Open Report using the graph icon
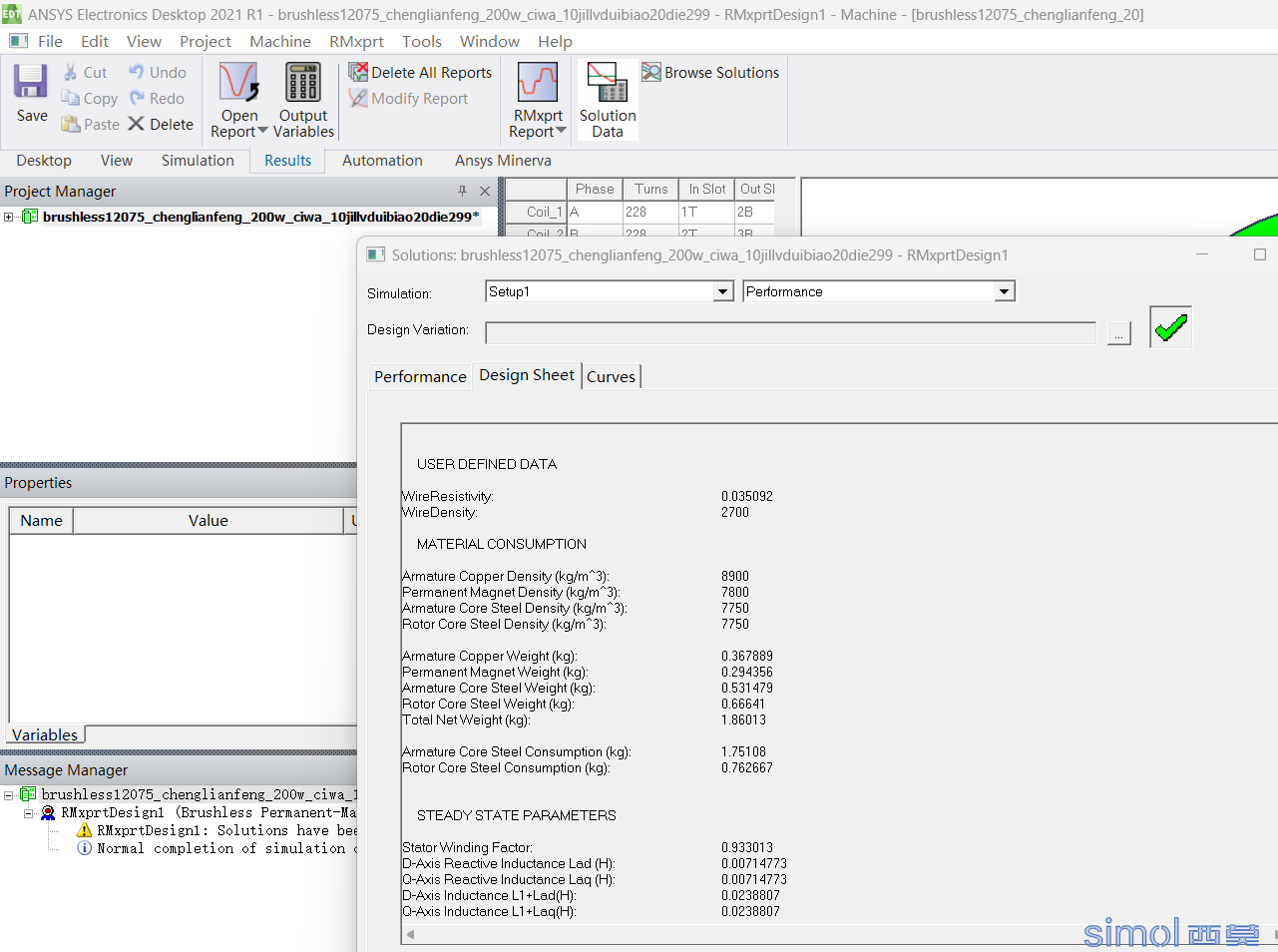Viewport: 1278px width, 952px height. pos(239,82)
